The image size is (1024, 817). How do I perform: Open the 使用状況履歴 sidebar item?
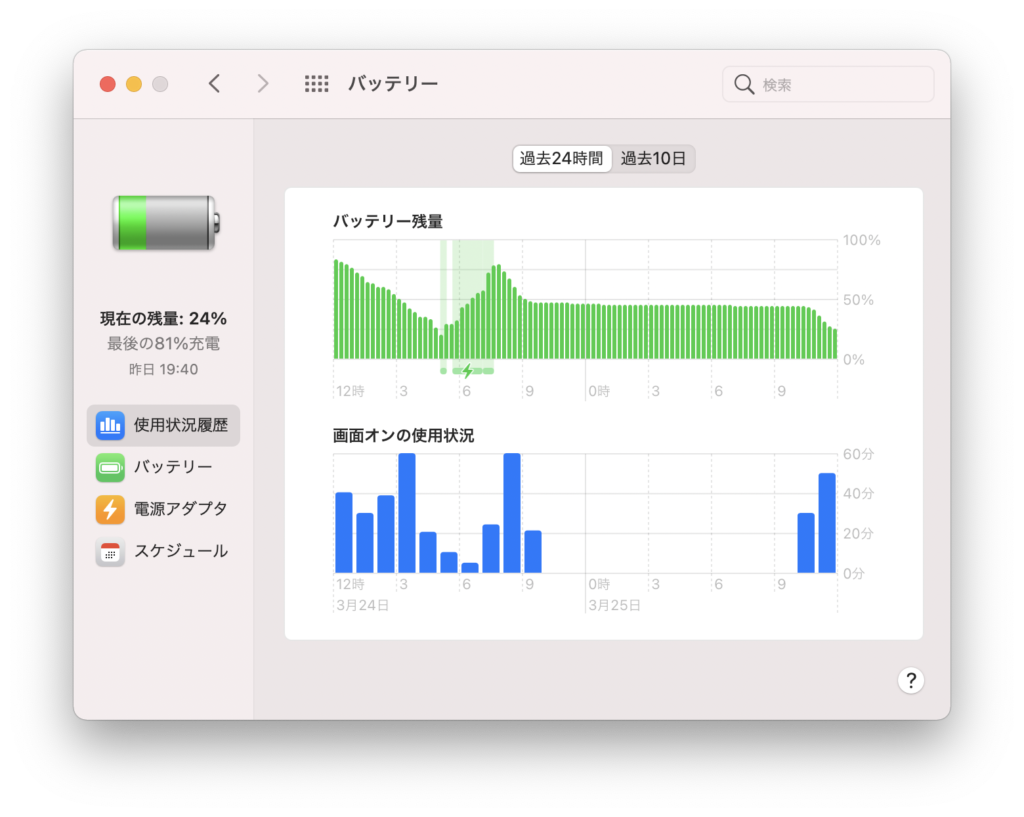click(x=163, y=425)
